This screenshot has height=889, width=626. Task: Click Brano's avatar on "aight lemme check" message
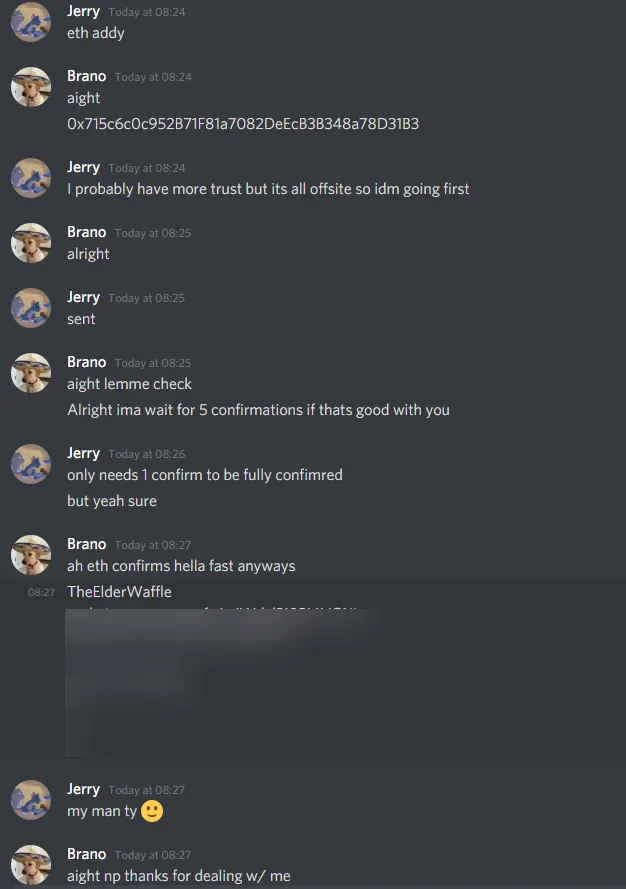31,373
